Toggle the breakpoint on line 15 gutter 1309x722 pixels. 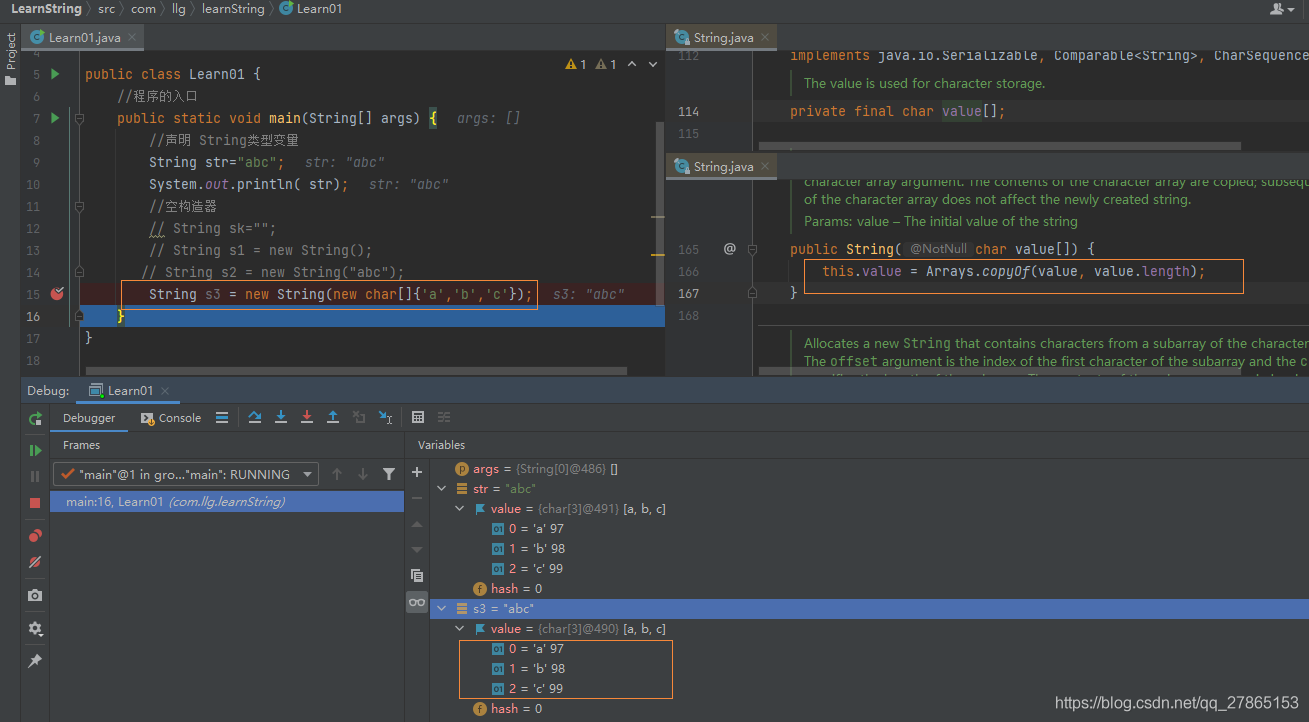coord(57,293)
